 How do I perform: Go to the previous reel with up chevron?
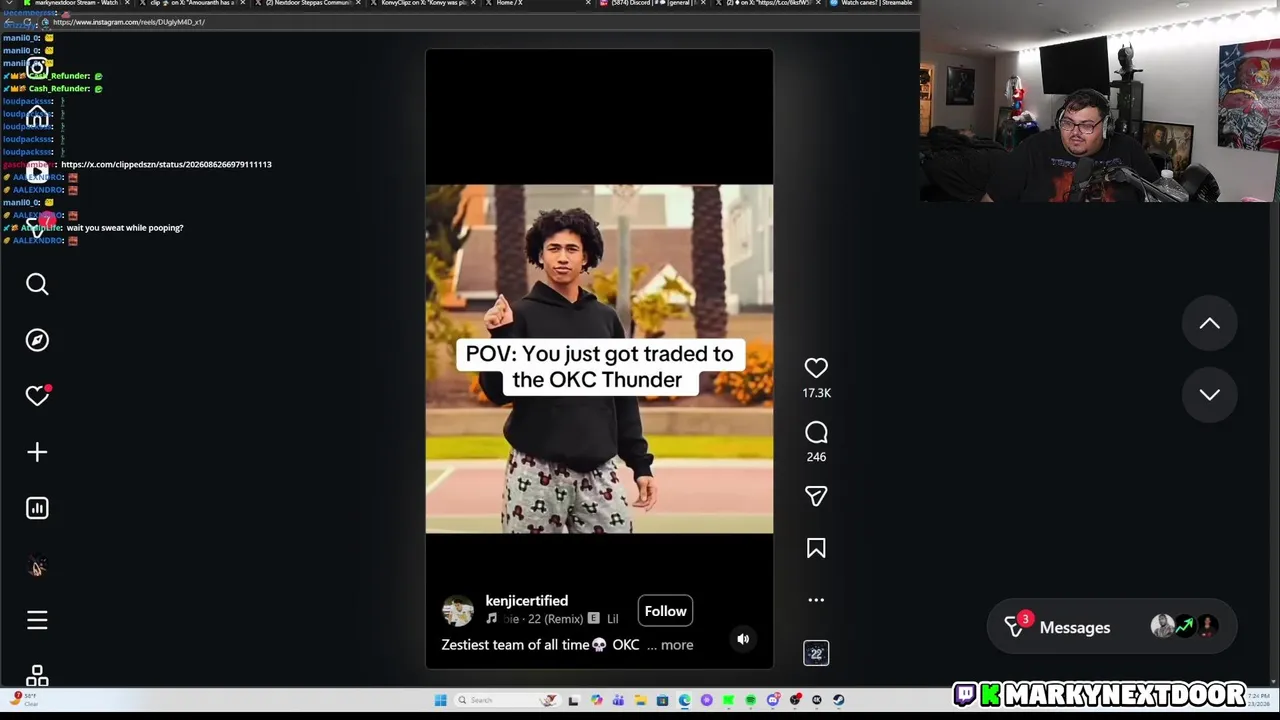(x=1209, y=323)
